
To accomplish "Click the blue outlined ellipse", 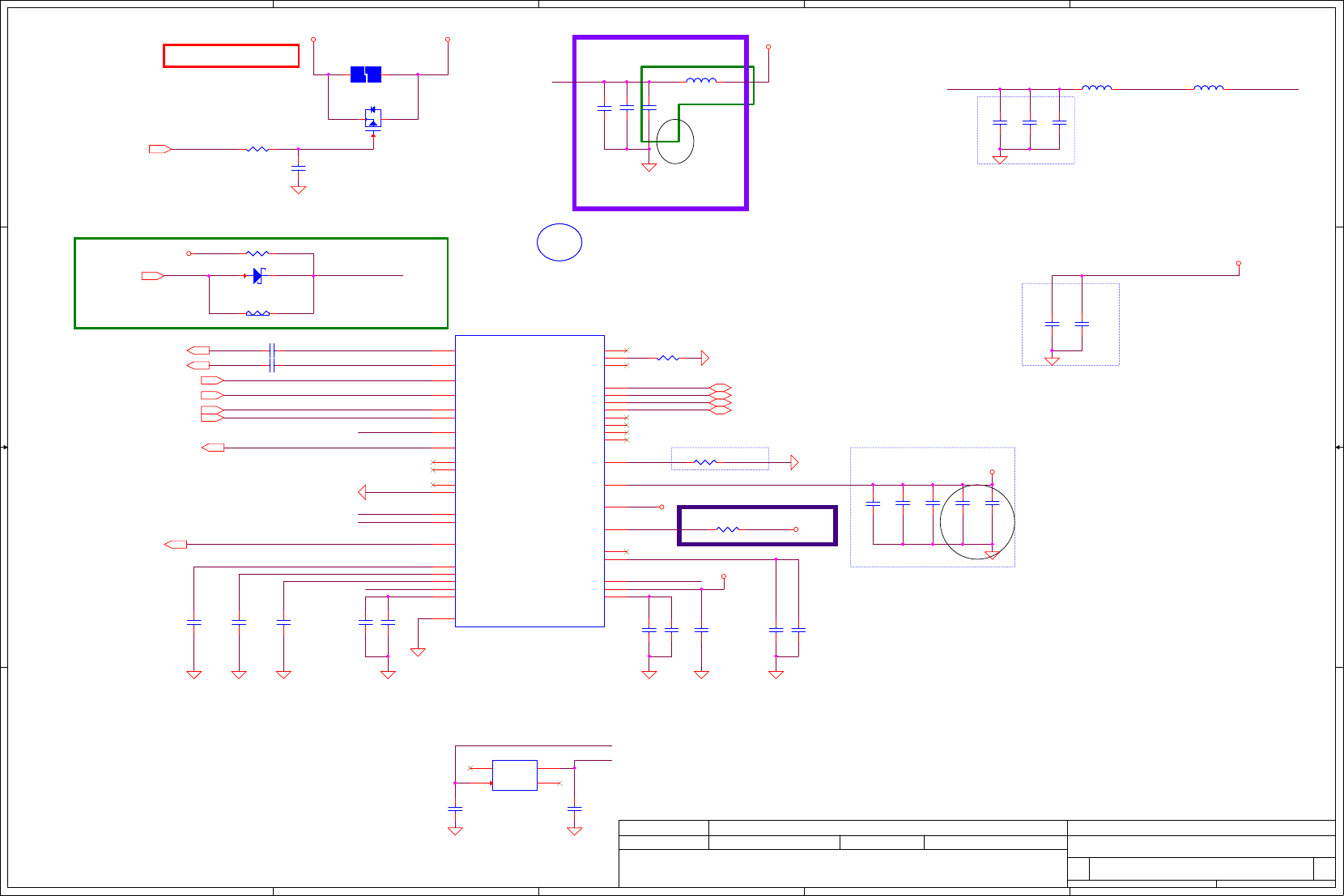I will tap(559, 242).
